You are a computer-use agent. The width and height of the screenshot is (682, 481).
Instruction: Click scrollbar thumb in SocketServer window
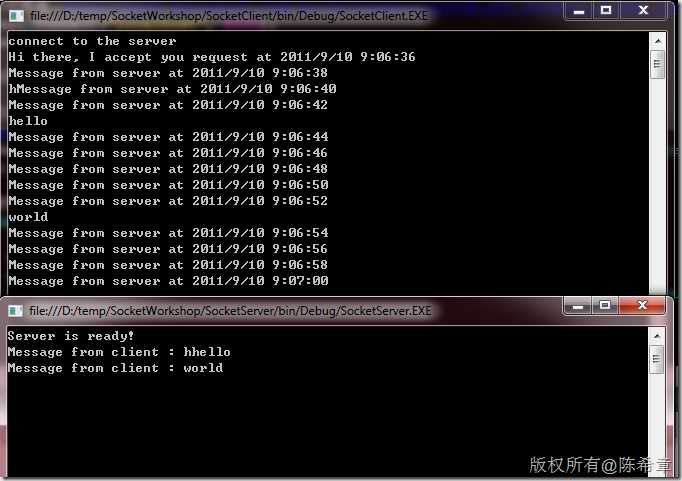click(x=657, y=359)
